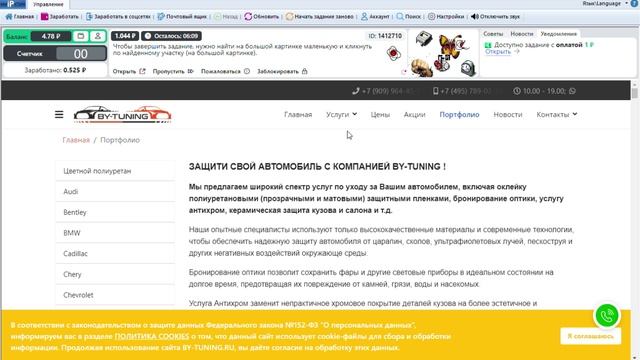Open Главная in the site navigation
The width and height of the screenshot is (640, 360).
pyautogui.click(x=298, y=115)
